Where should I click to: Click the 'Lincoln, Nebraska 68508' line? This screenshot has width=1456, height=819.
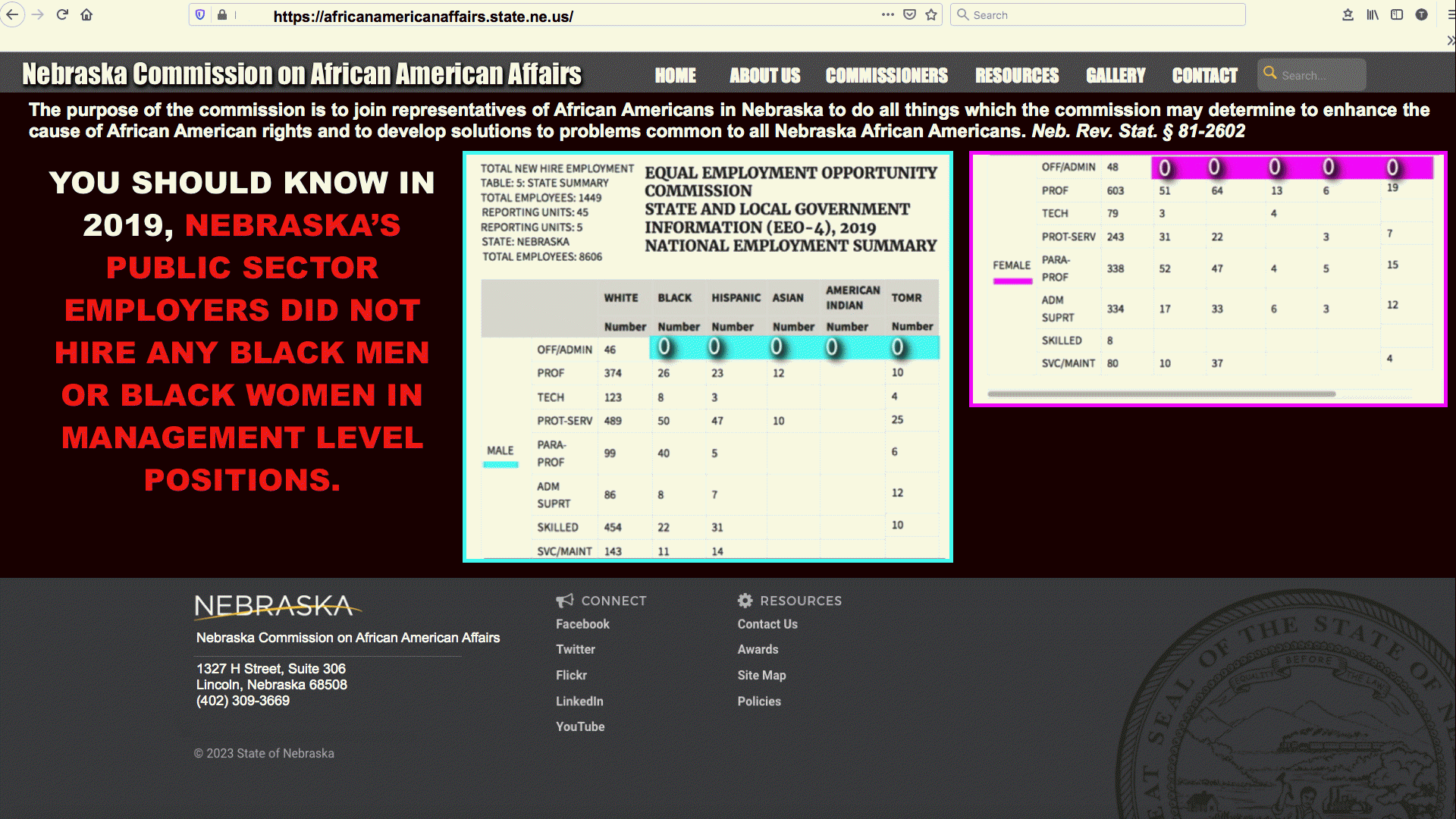click(271, 685)
